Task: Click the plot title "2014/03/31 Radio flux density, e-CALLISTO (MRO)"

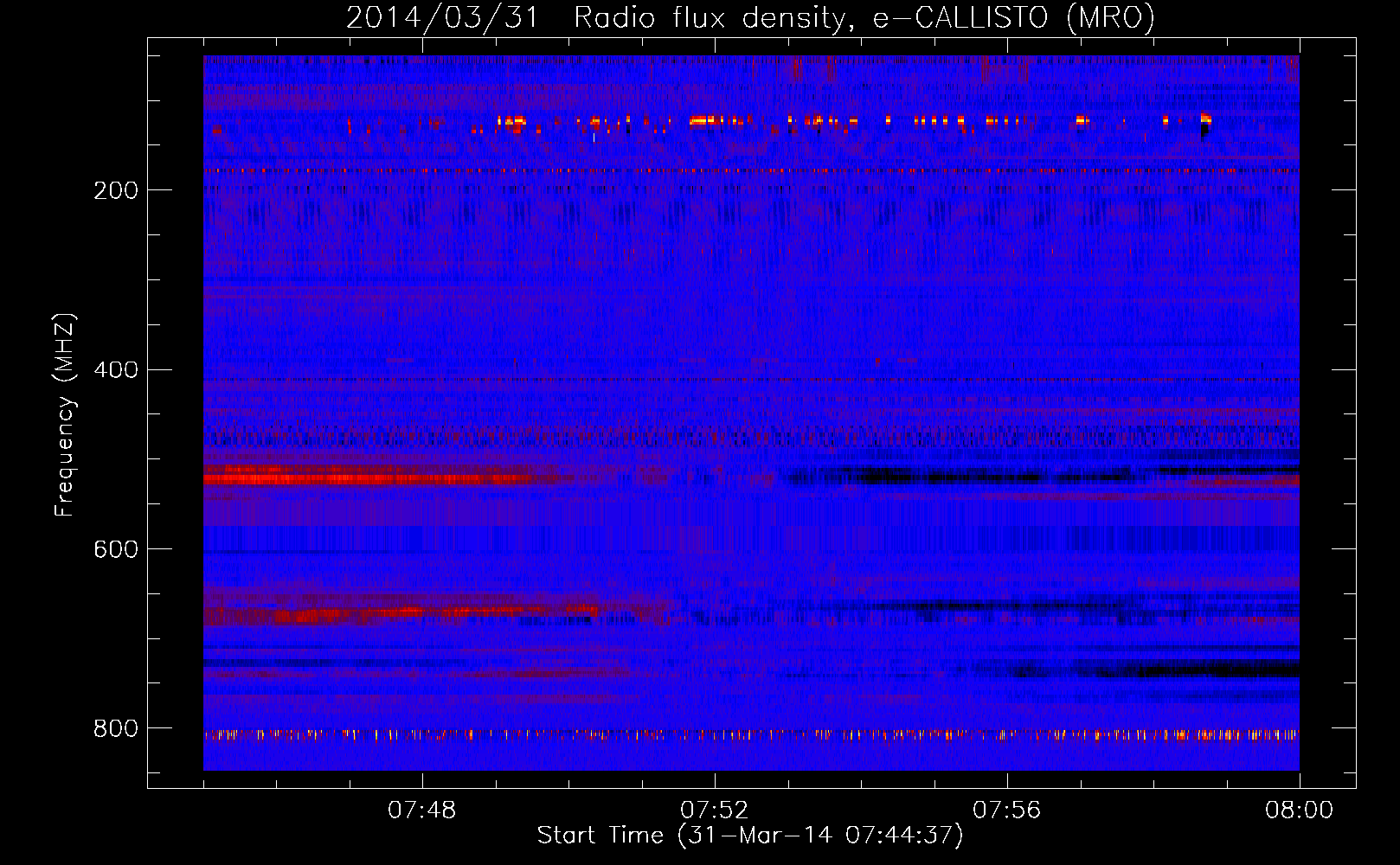Action: pyautogui.click(x=750, y=17)
